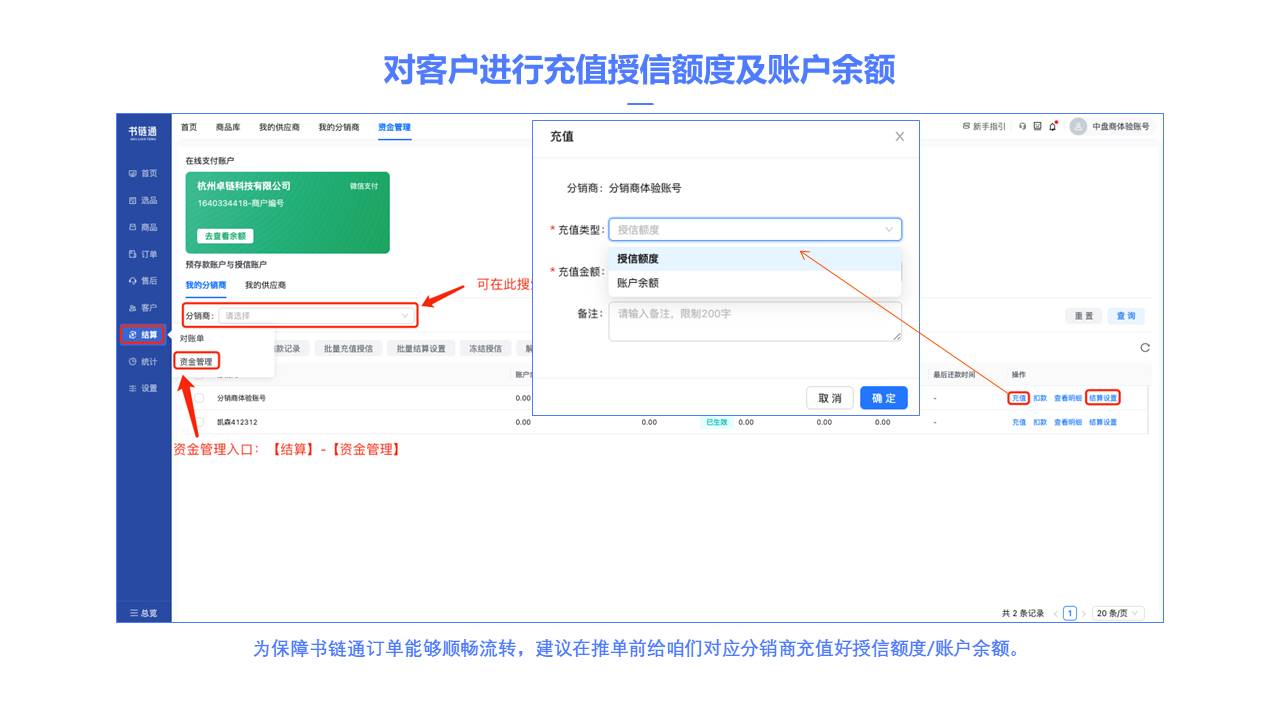Open the 分销商 请选择 dropdown
Screen dimensions: 1280x720
[318, 315]
